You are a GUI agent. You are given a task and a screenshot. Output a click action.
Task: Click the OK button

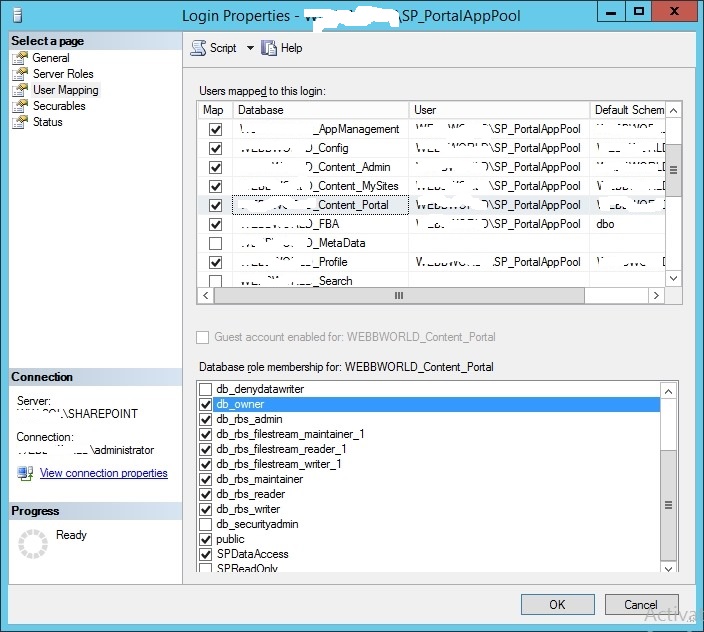(558, 605)
